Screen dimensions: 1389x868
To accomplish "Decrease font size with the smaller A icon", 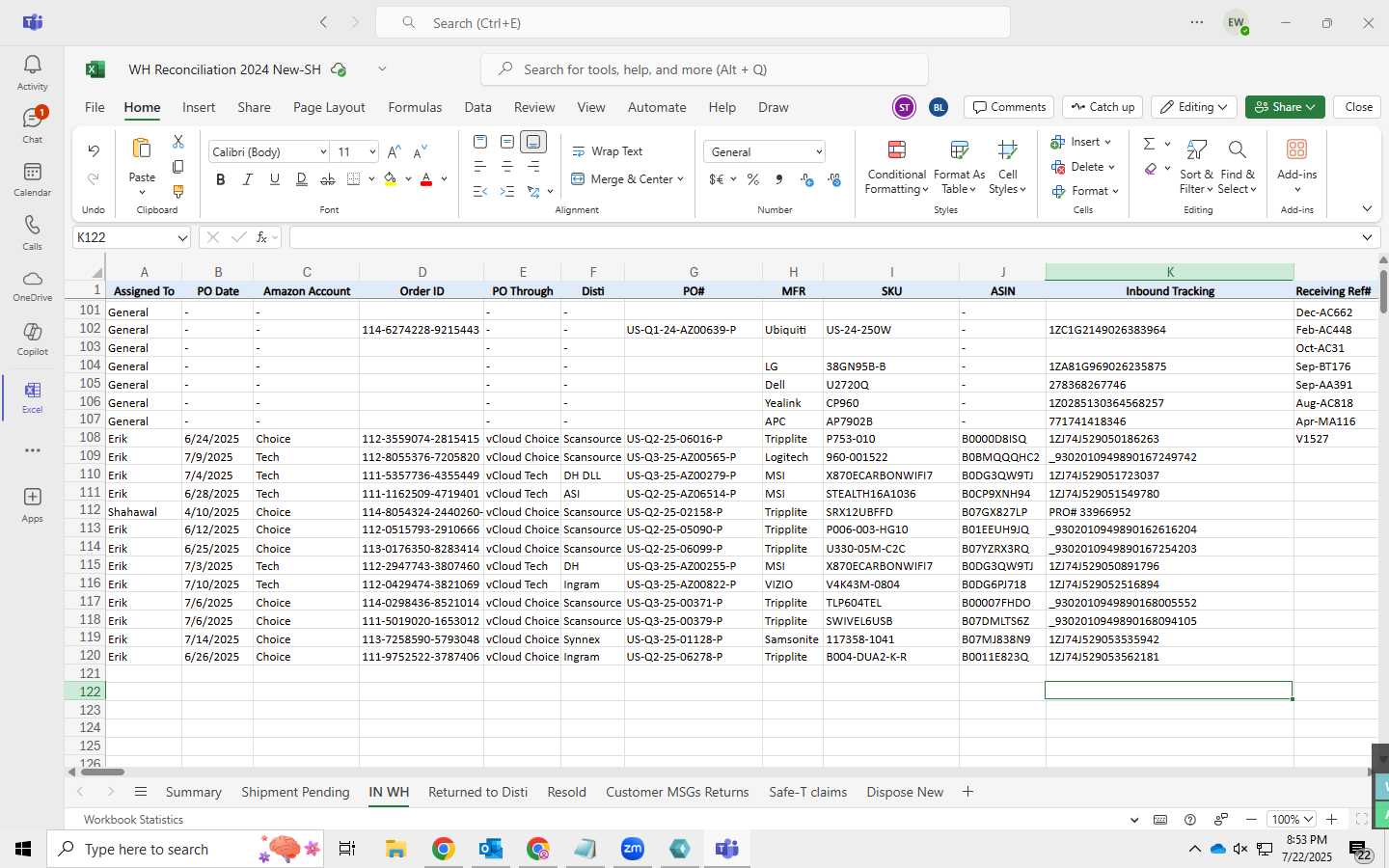I will coord(420,152).
